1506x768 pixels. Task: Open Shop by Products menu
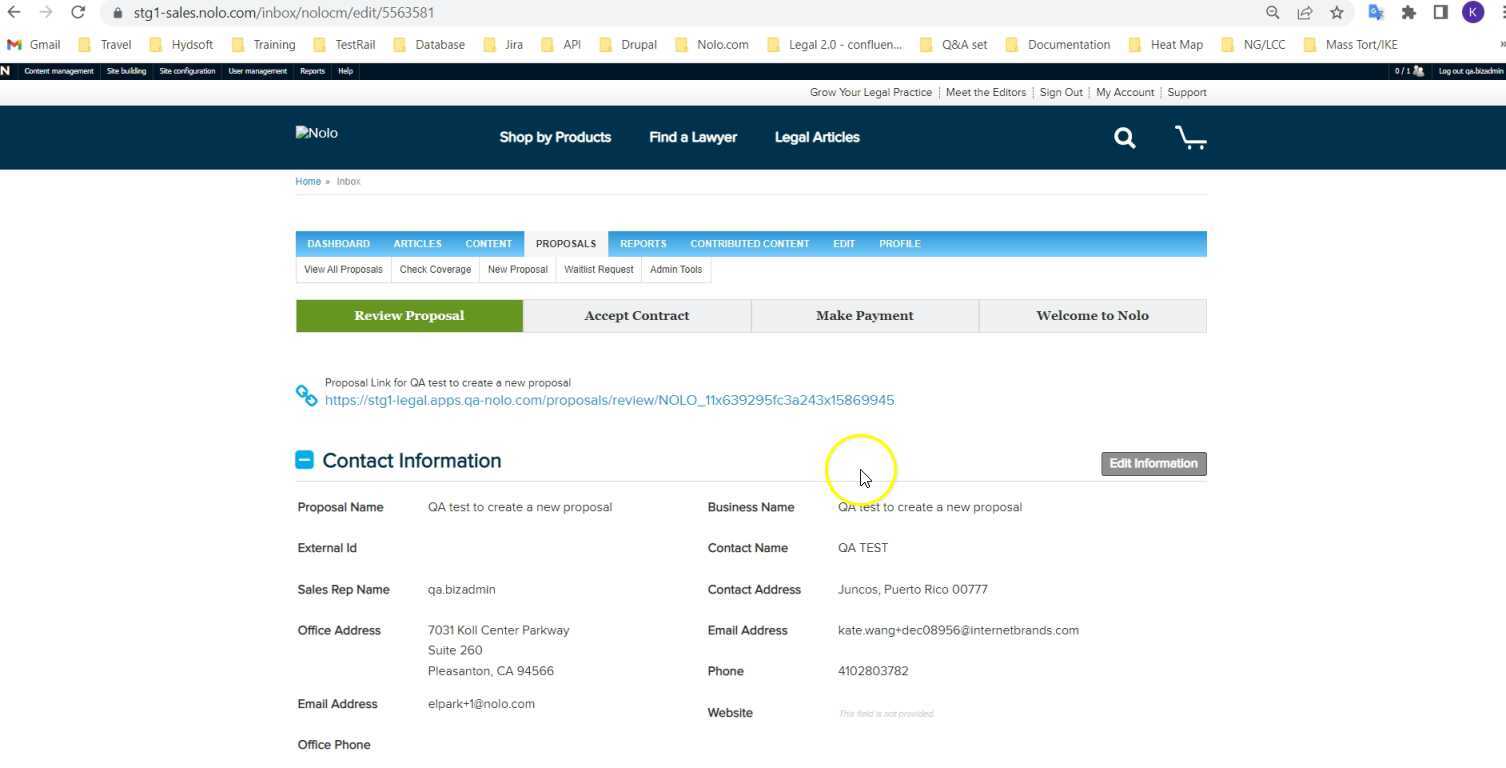(555, 137)
